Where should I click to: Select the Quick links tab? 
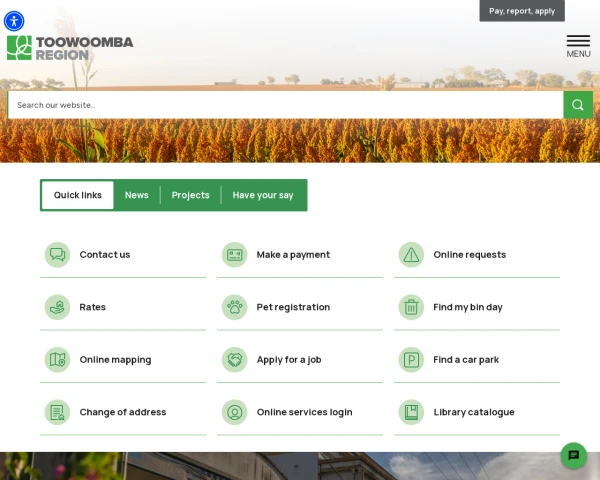[x=78, y=195]
